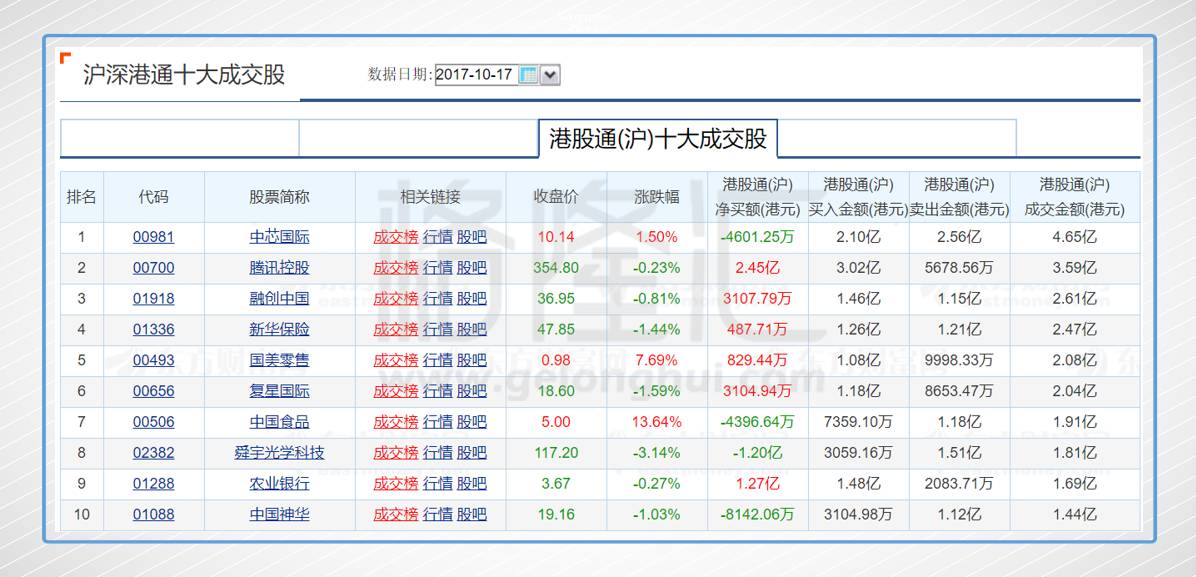The height and width of the screenshot is (577, 1196).
Task: Click the 港股通(沪) 成交金额 column header
Action: 1075,197
